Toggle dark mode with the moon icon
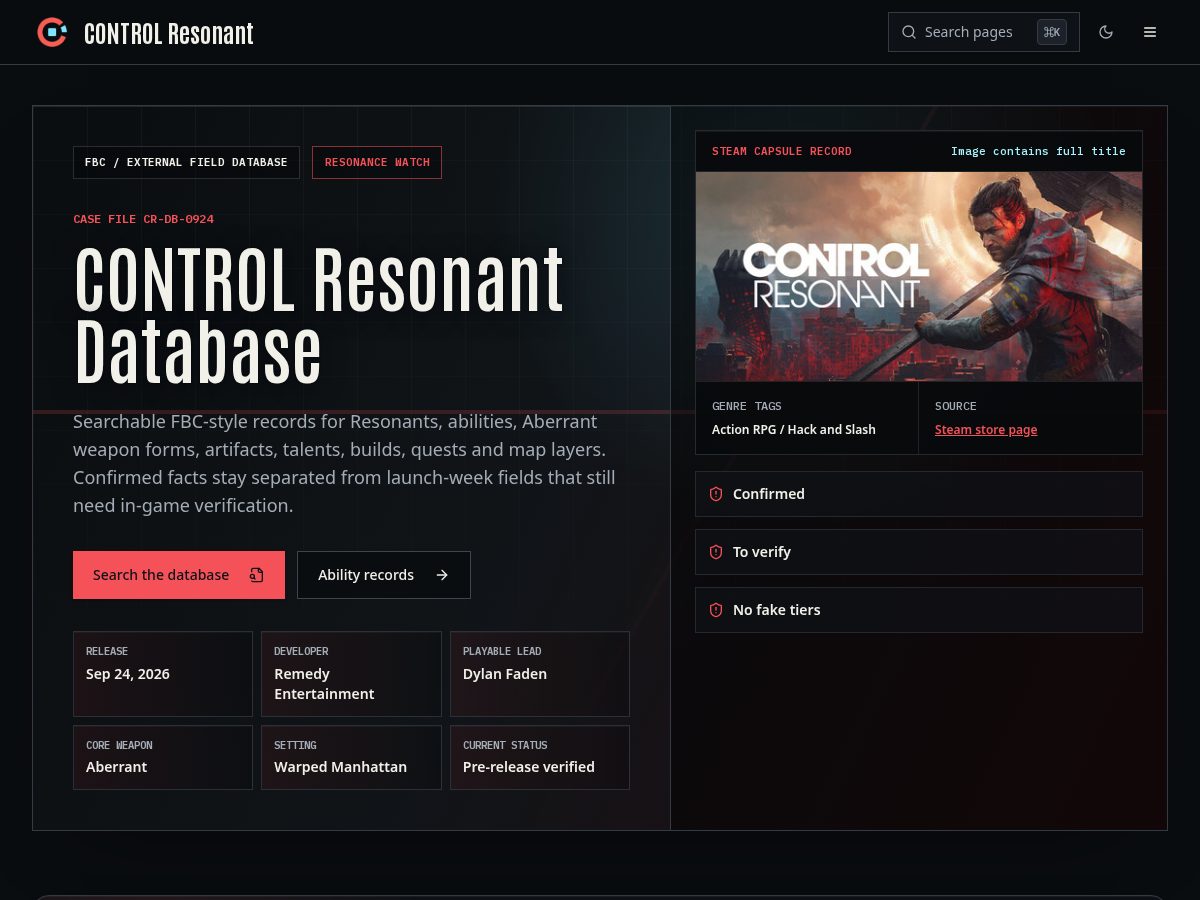Image resolution: width=1200 pixels, height=900 pixels. pos(1106,32)
